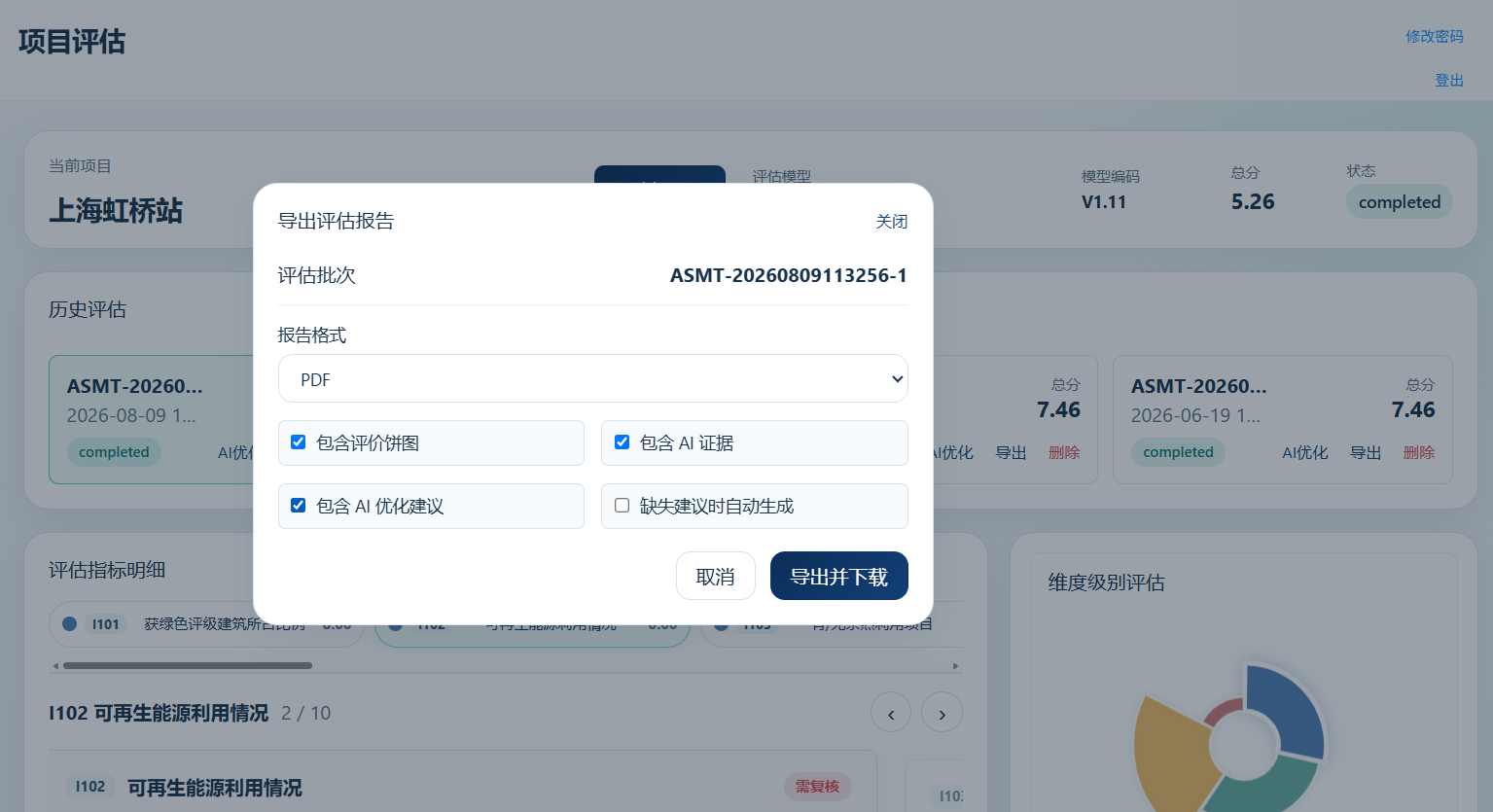
Task: Click 导出 in the 2026-06-19 history card
Action: 1366,452
